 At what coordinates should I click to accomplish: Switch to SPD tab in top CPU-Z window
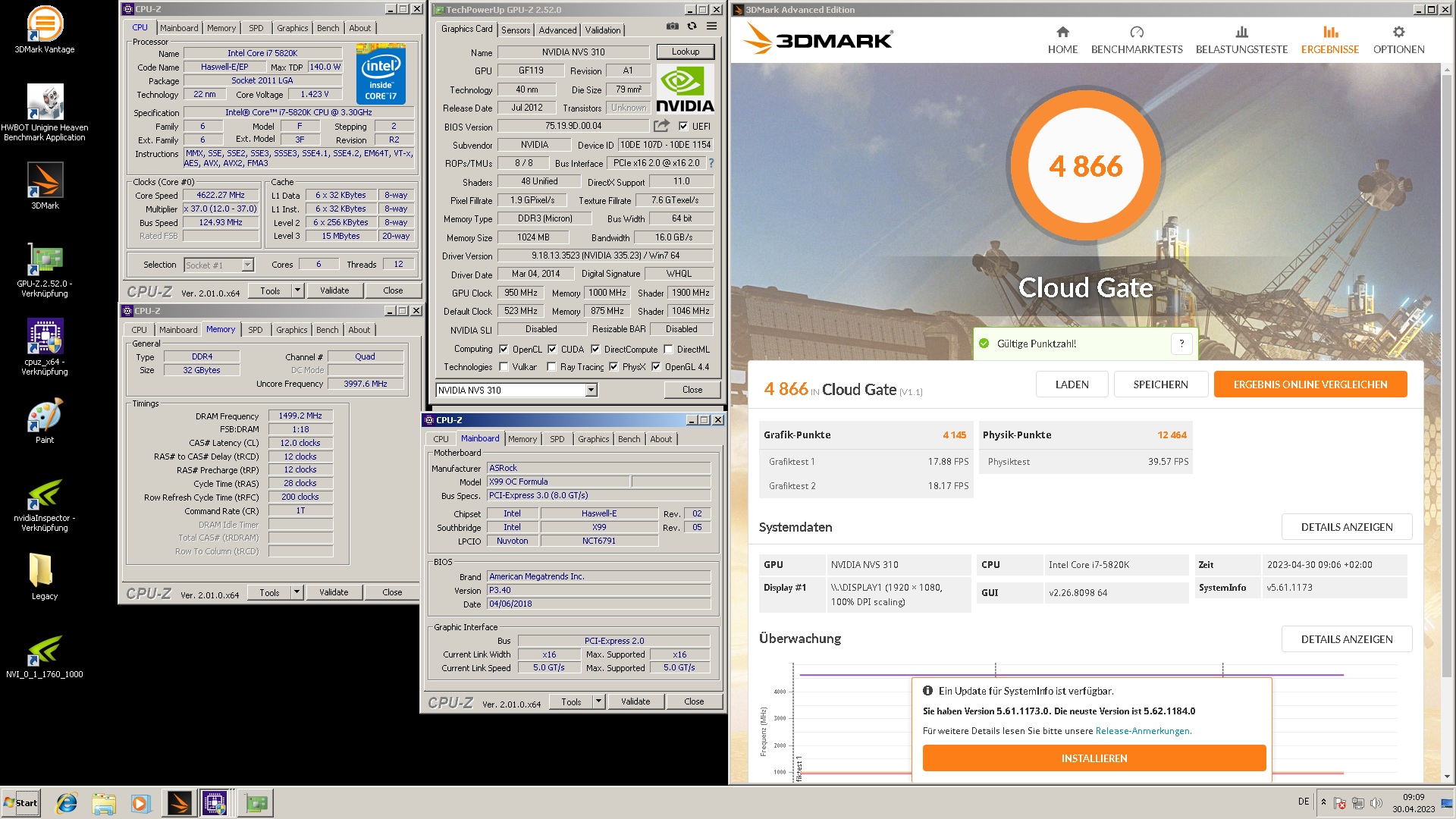coord(256,28)
